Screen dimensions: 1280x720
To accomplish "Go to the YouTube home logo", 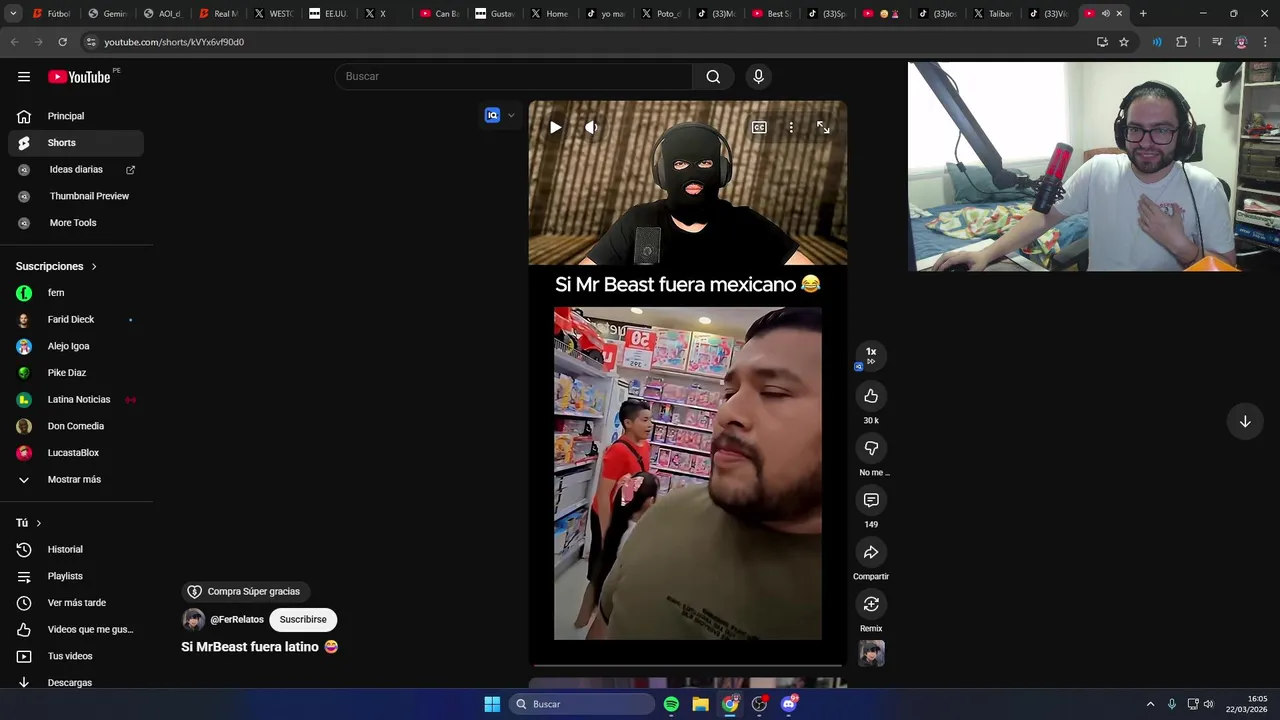I will pos(79,77).
